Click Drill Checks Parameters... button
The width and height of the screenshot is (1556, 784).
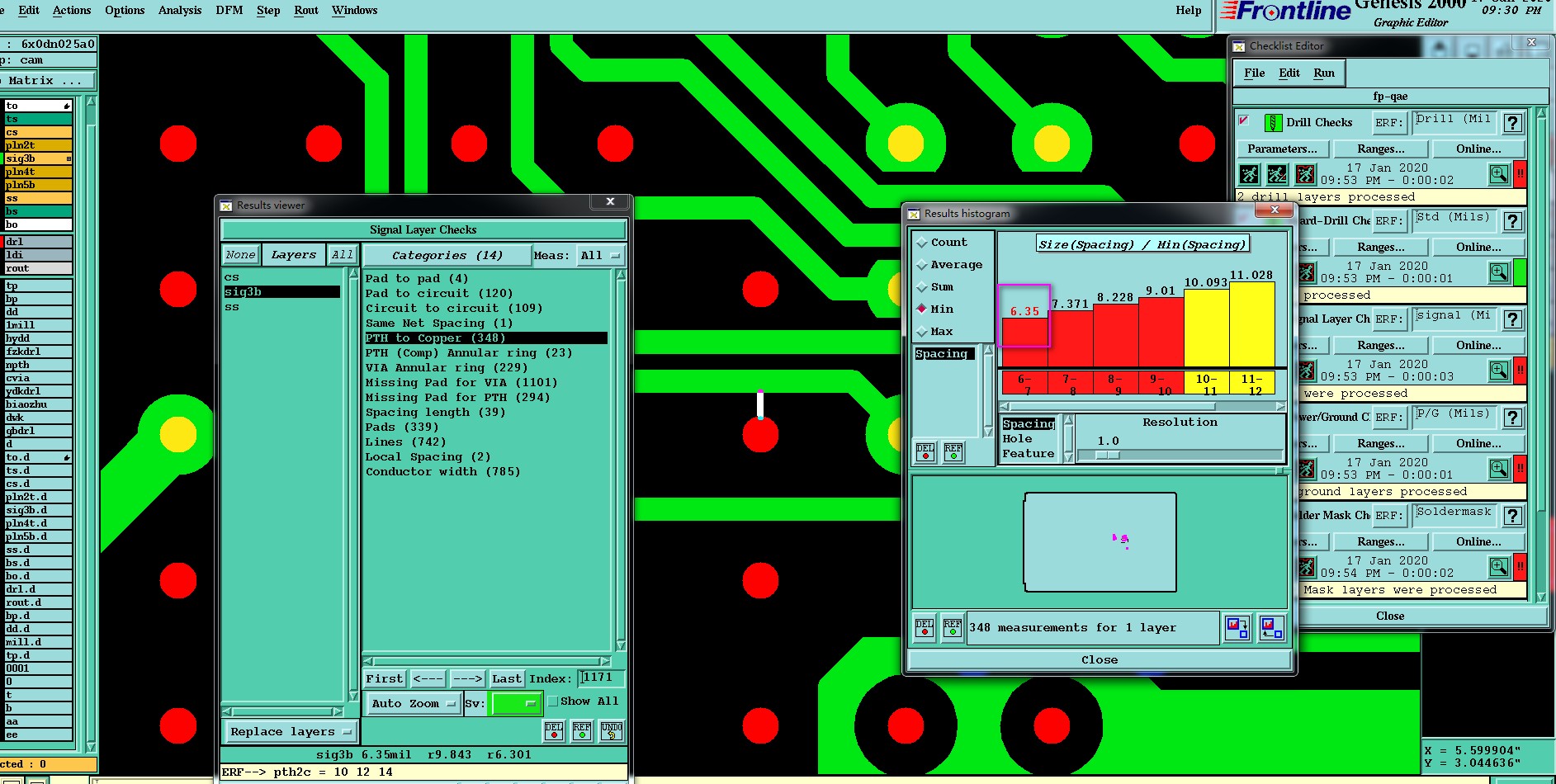pos(1282,149)
